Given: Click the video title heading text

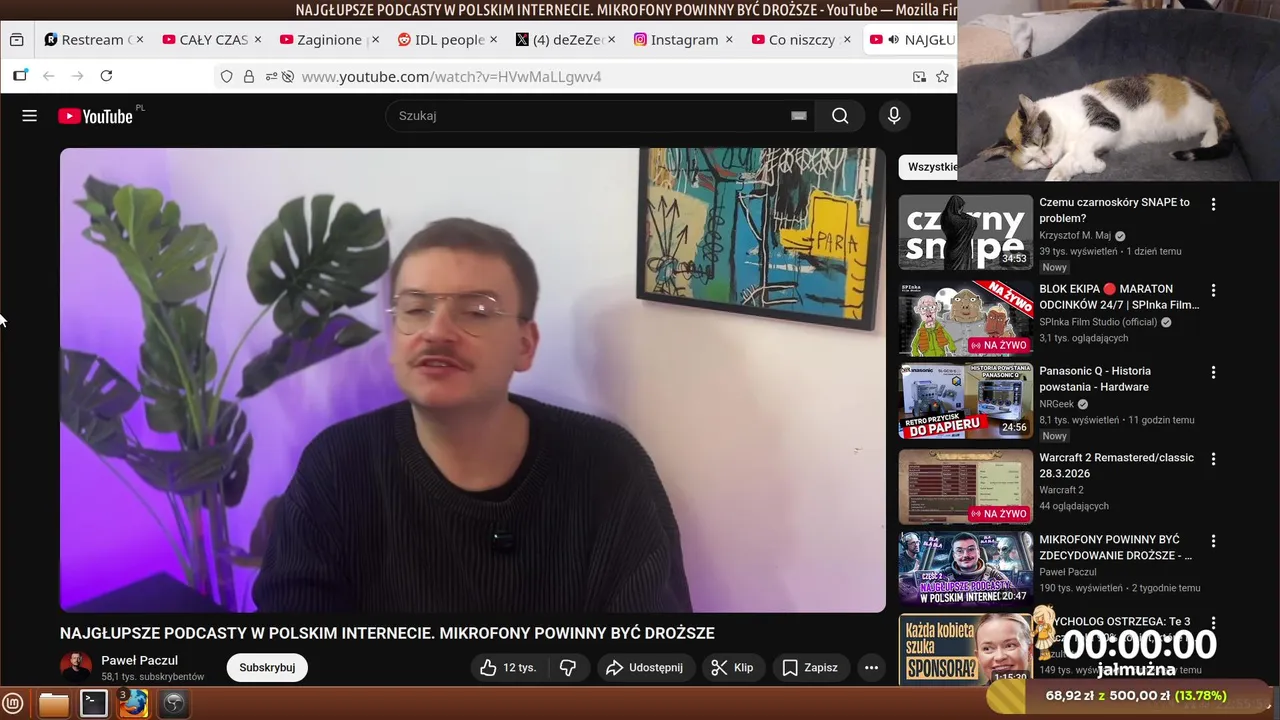Looking at the screenshot, I should tap(387, 633).
